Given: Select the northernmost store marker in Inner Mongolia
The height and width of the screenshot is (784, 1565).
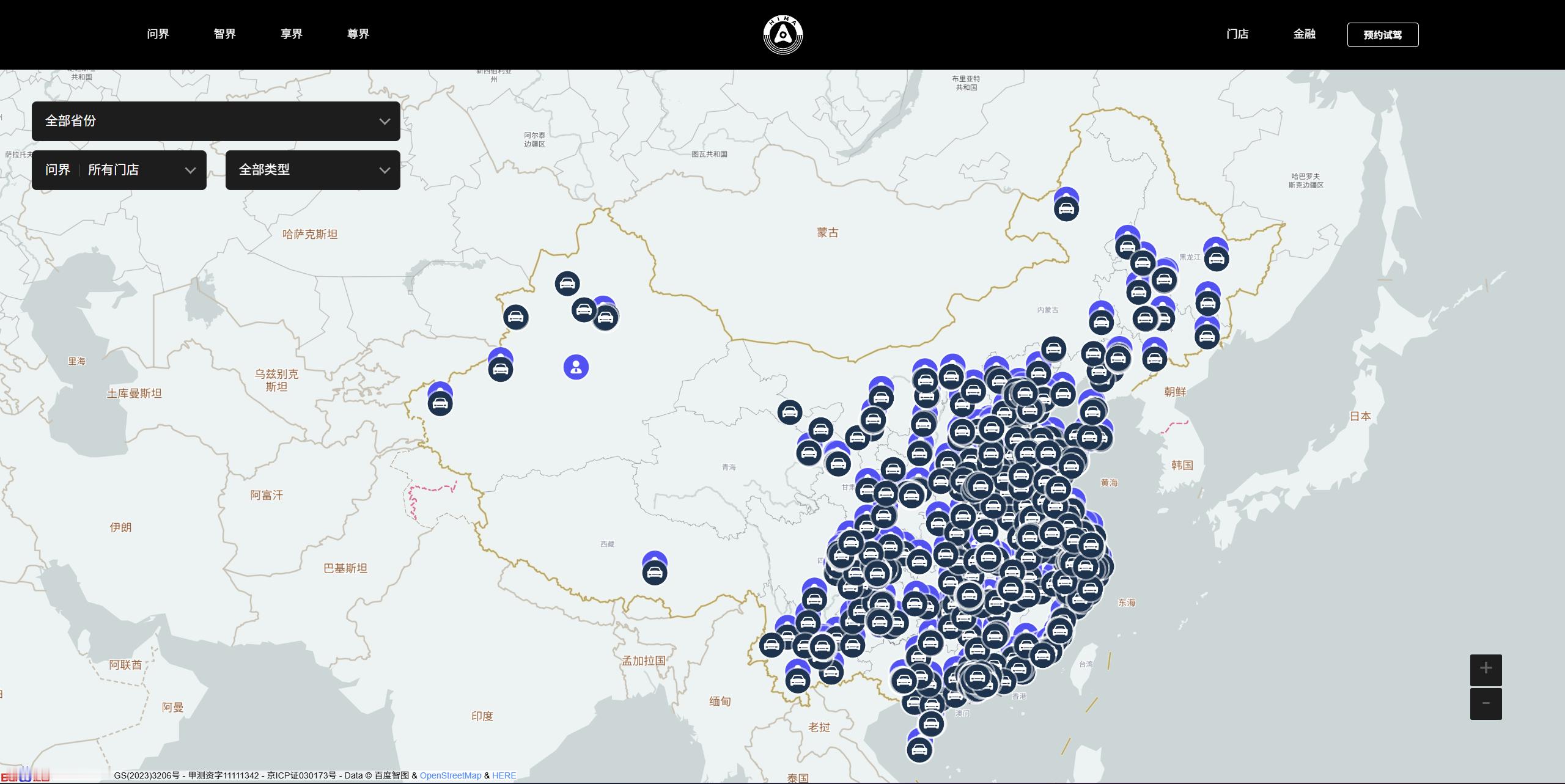Looking at the screenshot, I should pos(1066,208).
